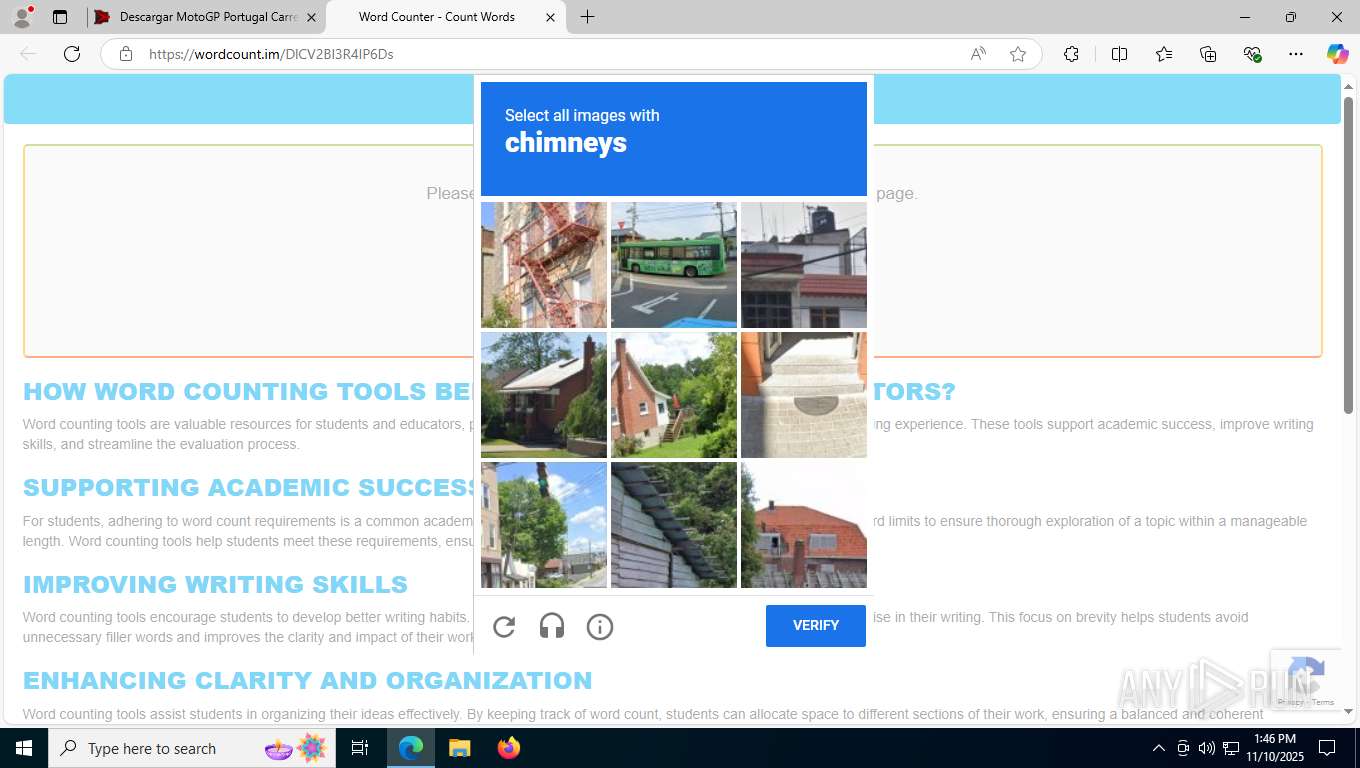View site information lock icon
The height and width of the screenshot is (768, 1360).
pyautogui.click(x=126, y=54)
